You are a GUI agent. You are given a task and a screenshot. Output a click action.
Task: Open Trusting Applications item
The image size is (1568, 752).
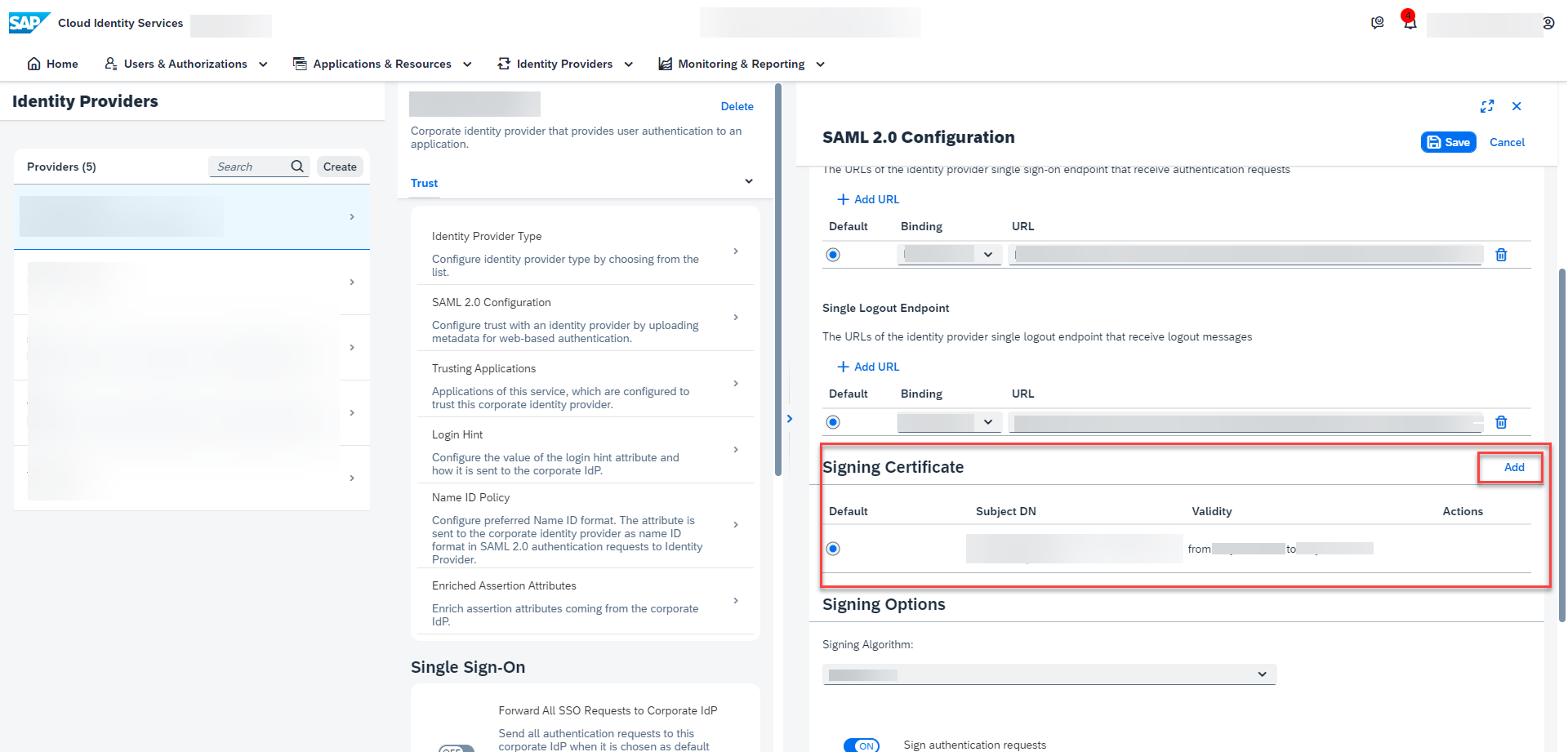coord(585,384)
